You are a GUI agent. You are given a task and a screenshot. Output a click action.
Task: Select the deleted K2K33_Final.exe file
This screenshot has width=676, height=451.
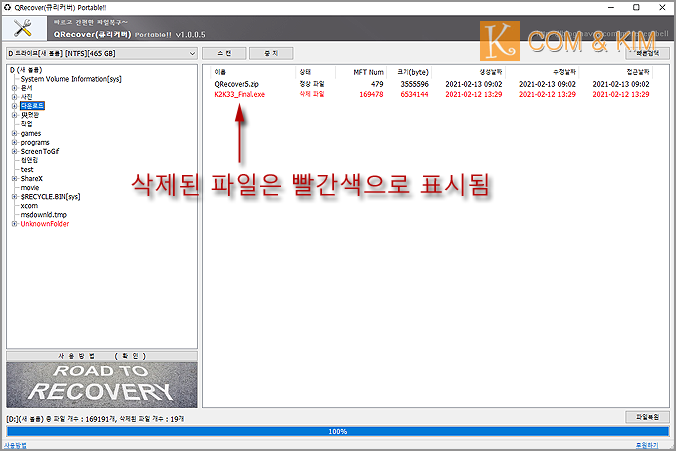point(240,94)
